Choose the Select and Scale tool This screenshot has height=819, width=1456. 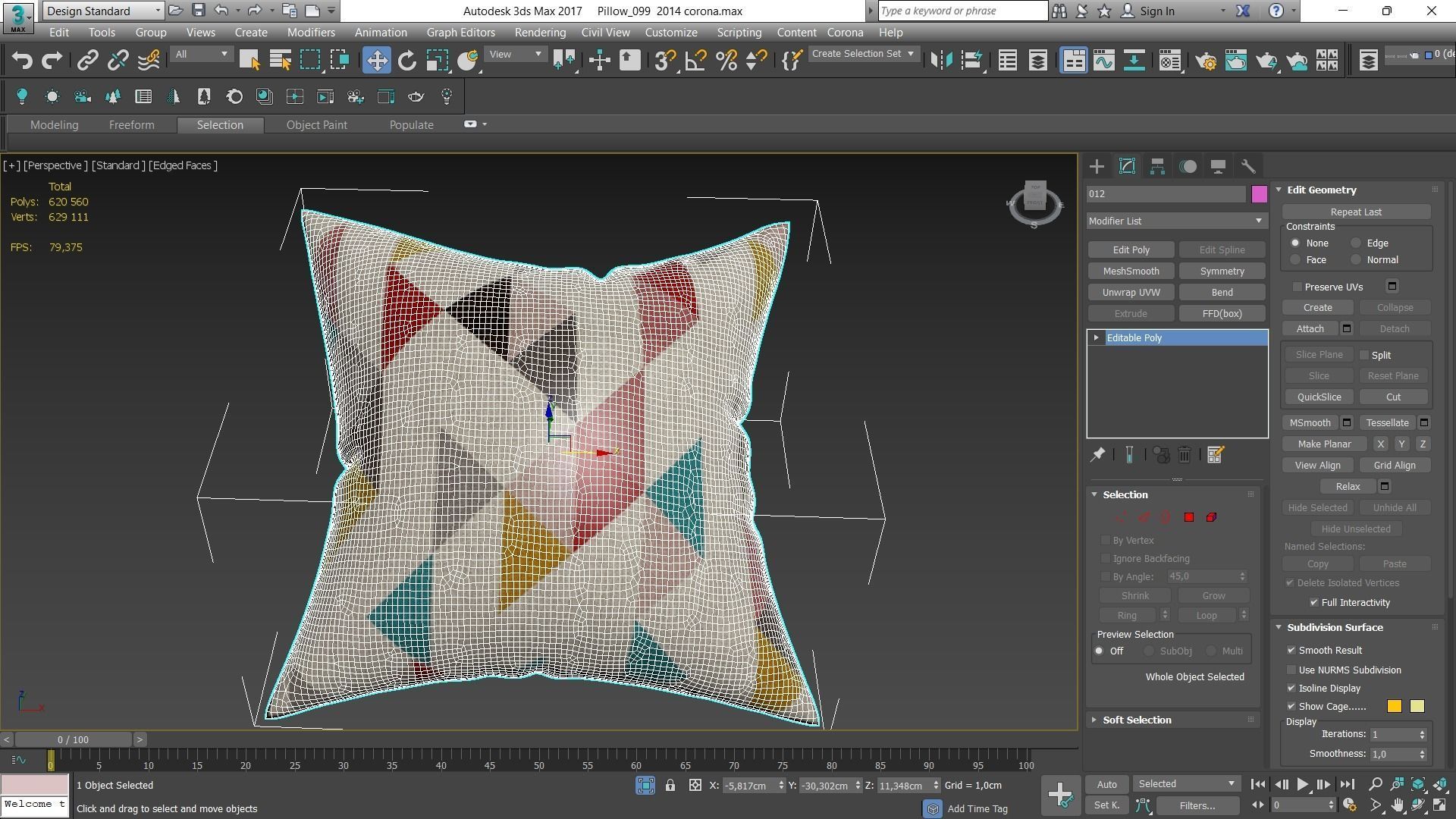(438, 61)
